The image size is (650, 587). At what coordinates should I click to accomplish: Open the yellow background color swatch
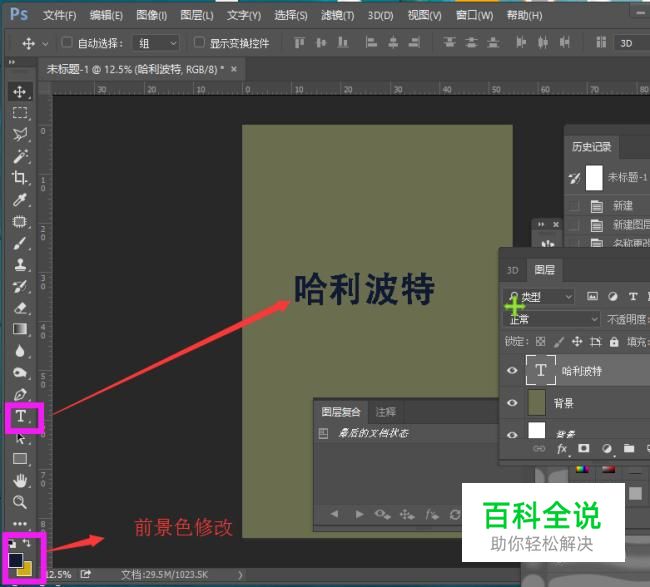[27, 570]
